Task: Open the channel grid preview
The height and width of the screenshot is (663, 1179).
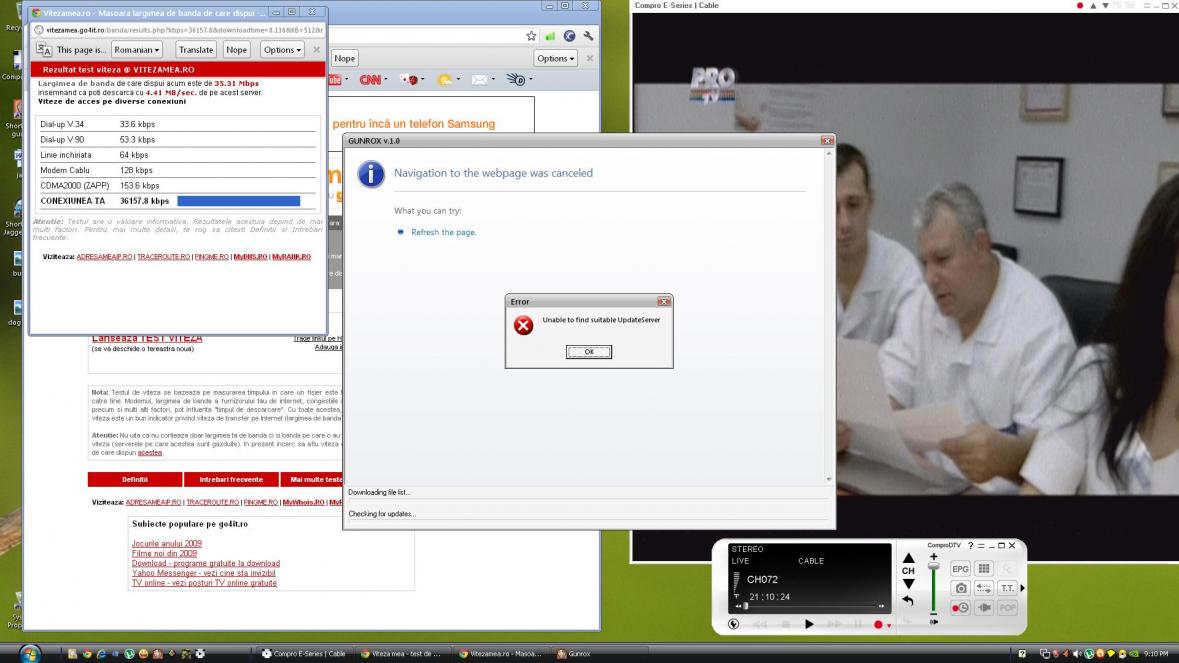Action: click(x=984, y=568)
